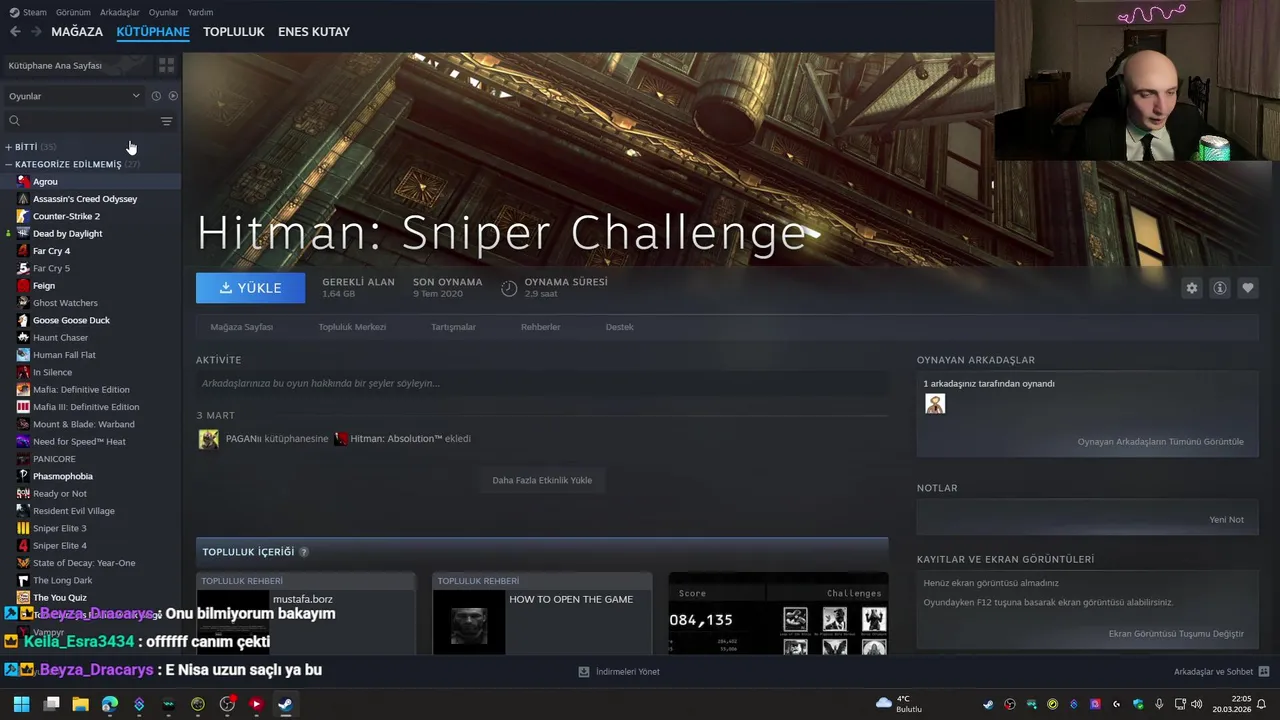Go back with the navigation arrow
This screenshot has height=720, width=1280.
[x=15, y=32]
